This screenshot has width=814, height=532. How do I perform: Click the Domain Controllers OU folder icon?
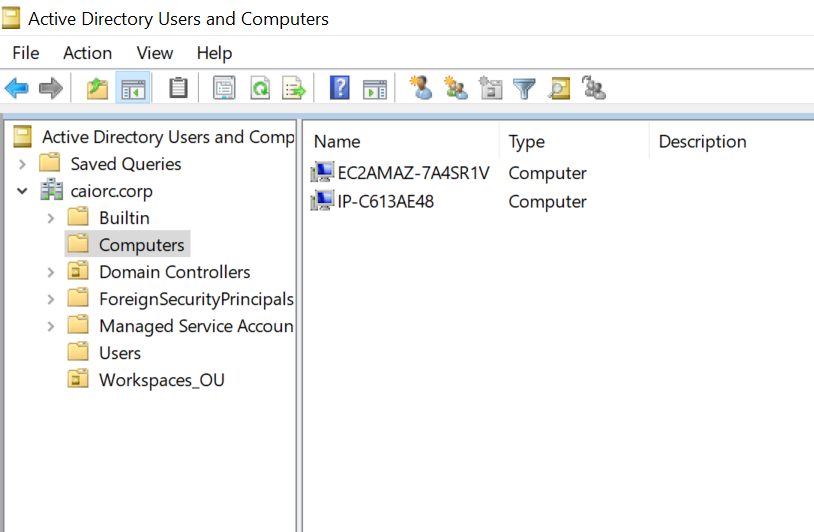pyautogui.click(x=78, y=271)
